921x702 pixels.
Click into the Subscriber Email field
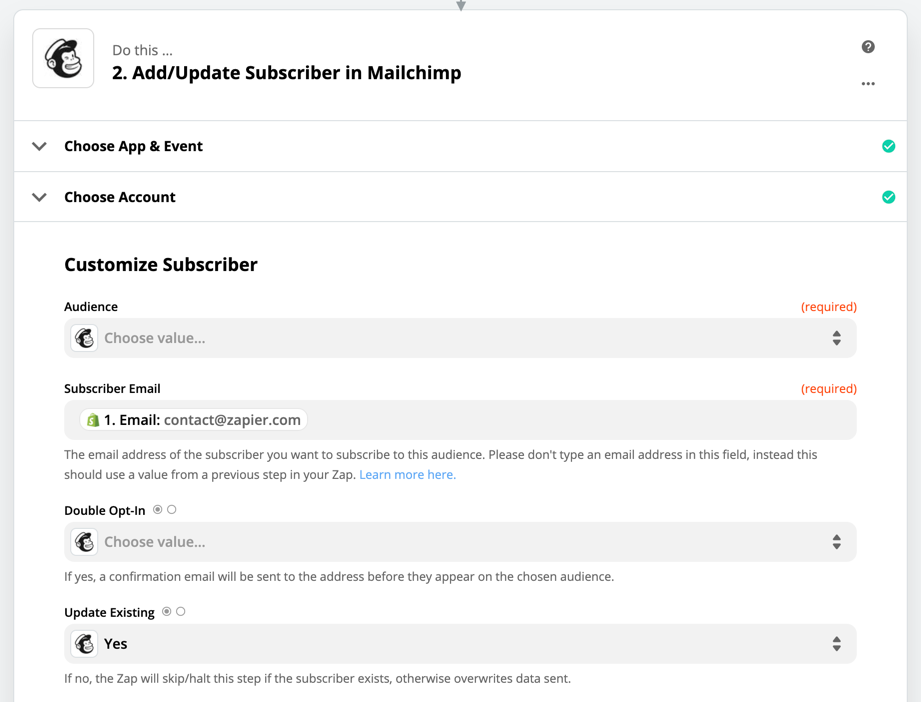[x=580, y=420]
